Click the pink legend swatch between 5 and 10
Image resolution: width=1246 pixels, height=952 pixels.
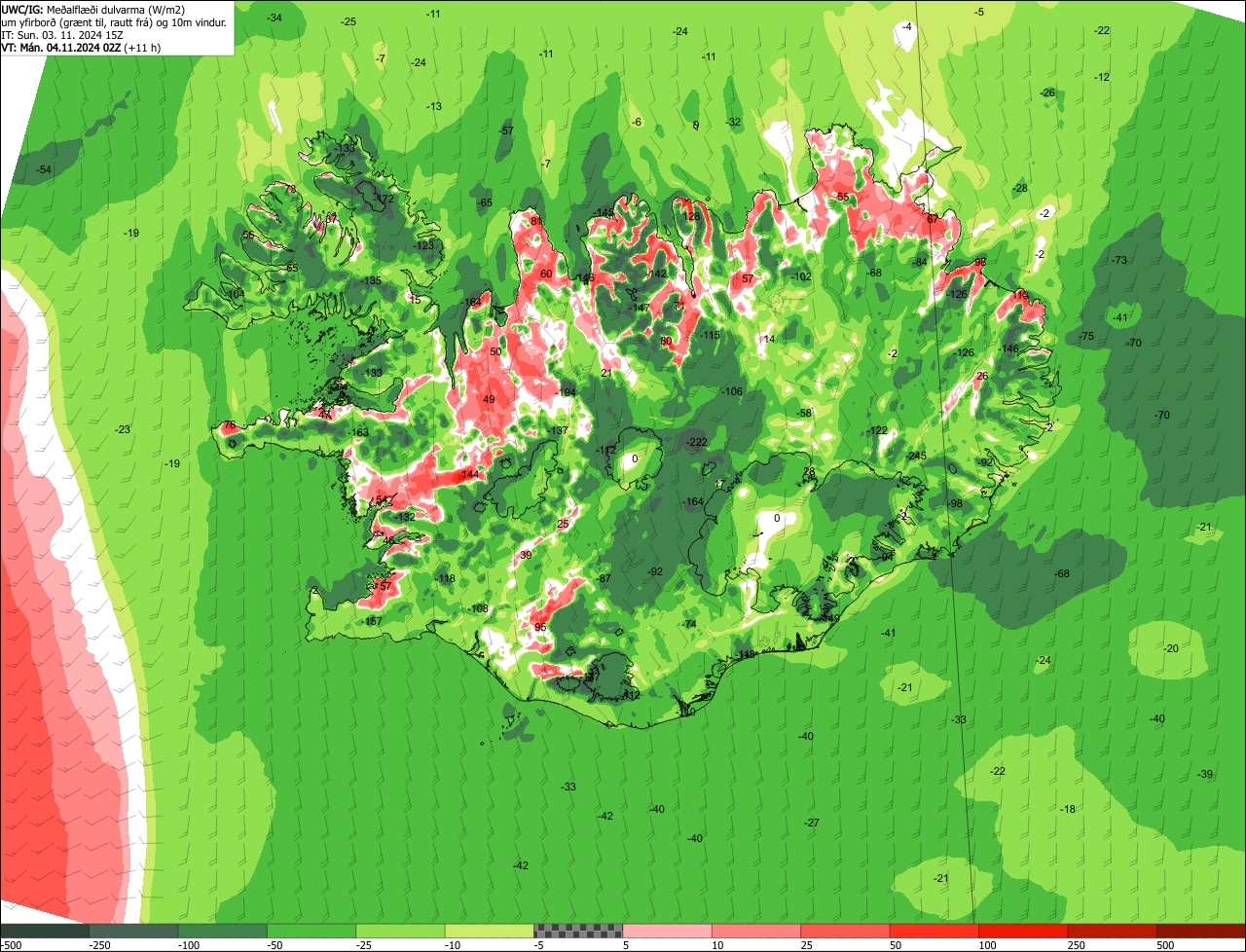point(667,931)
